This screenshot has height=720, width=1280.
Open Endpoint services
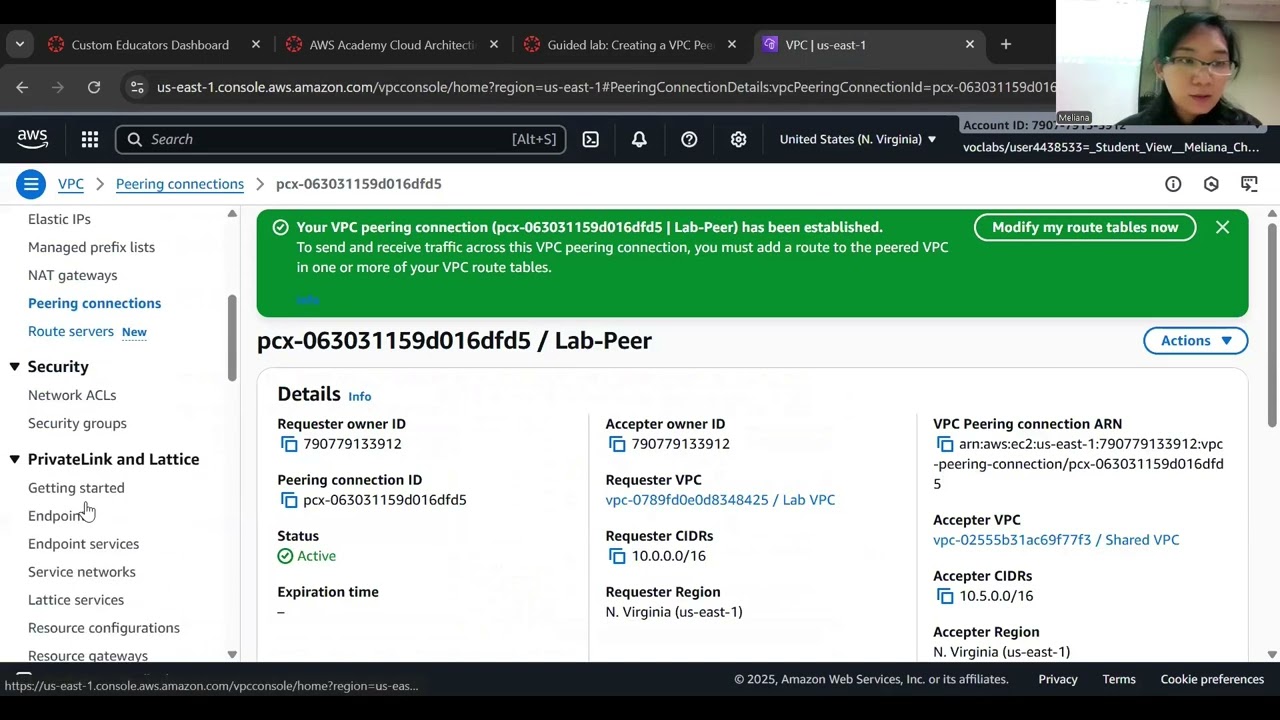click(x=83, y=544)
